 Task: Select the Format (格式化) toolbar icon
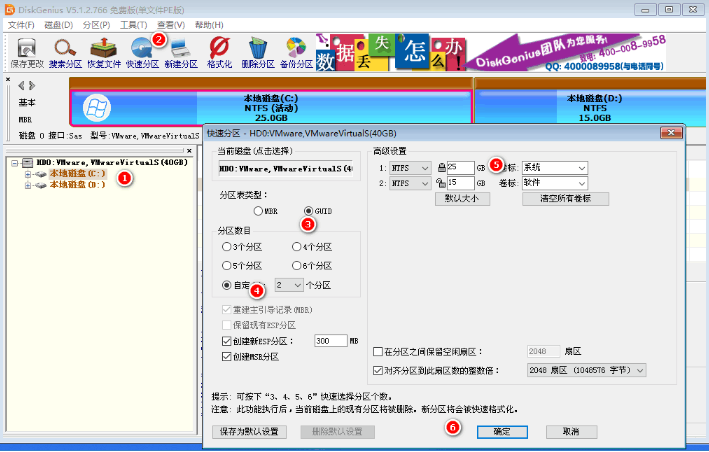(x=219, y=53)
